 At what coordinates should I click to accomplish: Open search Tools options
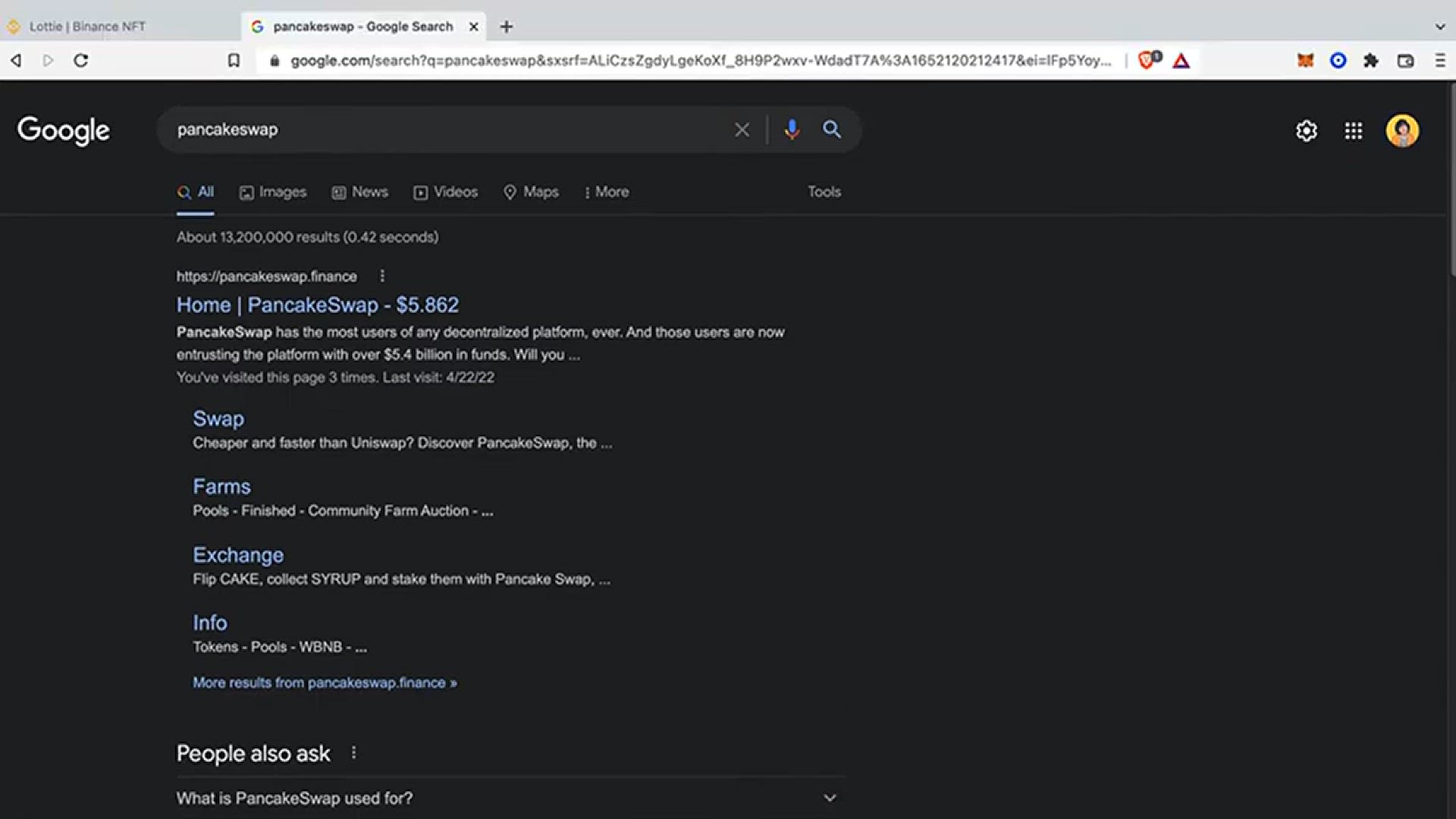pos(824,192)
